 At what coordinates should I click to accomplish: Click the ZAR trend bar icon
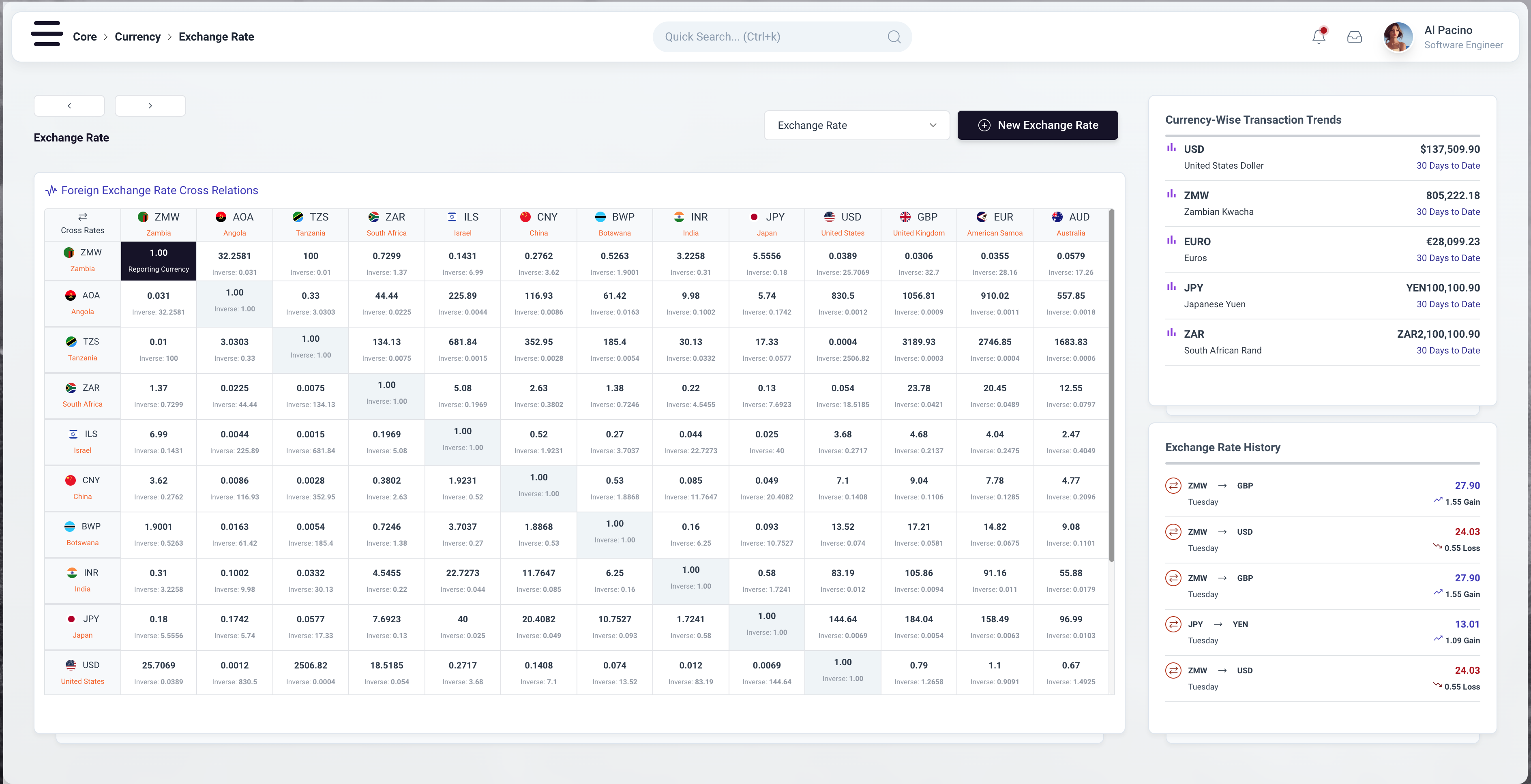click(1171, 333)
